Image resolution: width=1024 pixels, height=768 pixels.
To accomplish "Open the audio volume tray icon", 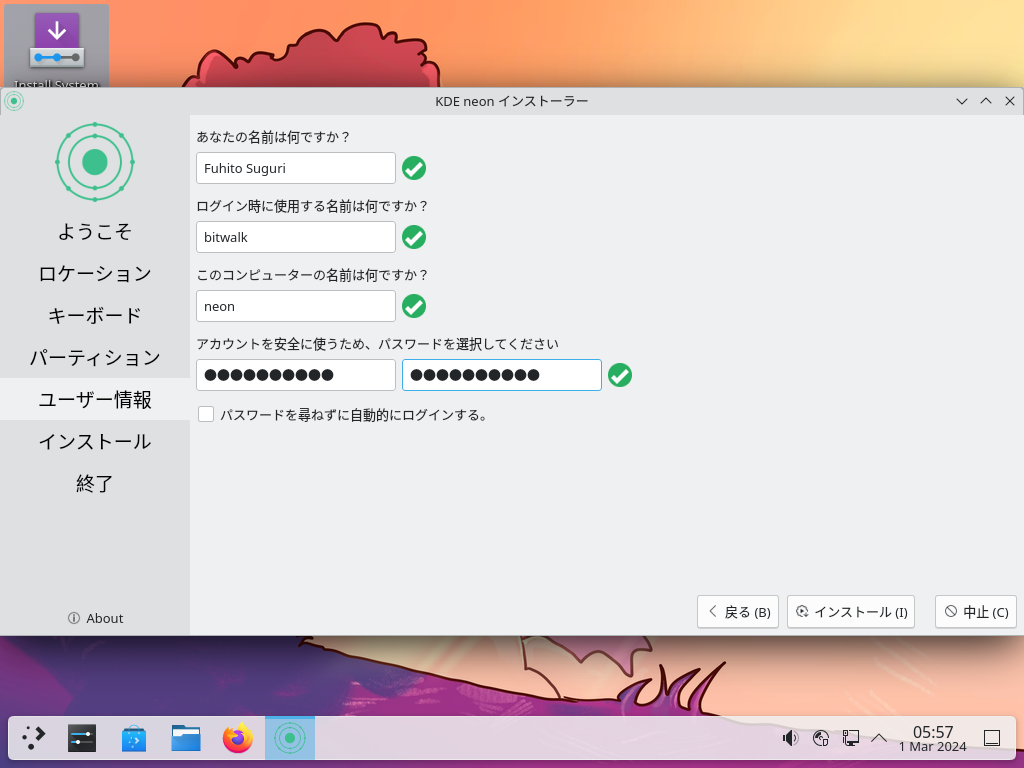I will click(790, 738).
